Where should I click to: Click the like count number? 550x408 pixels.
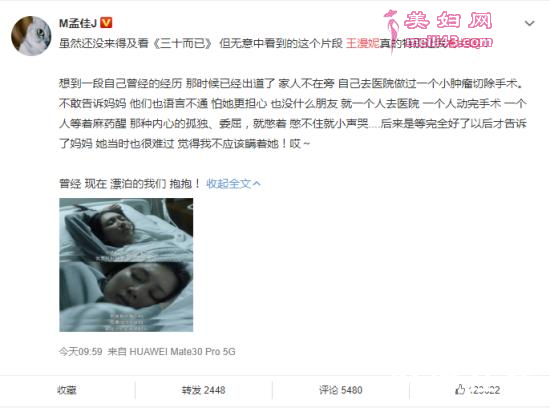(484, 390)
